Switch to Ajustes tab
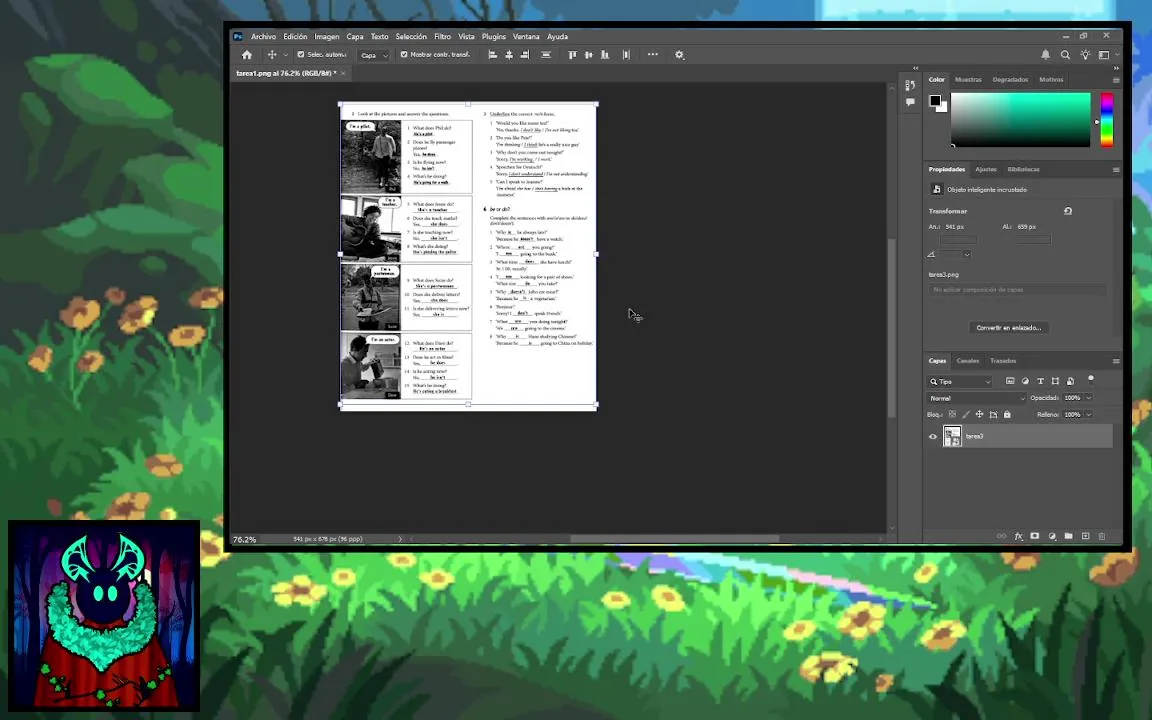Image resolution: width=1152 pixels, height=720 pixels. coord(986,170)
